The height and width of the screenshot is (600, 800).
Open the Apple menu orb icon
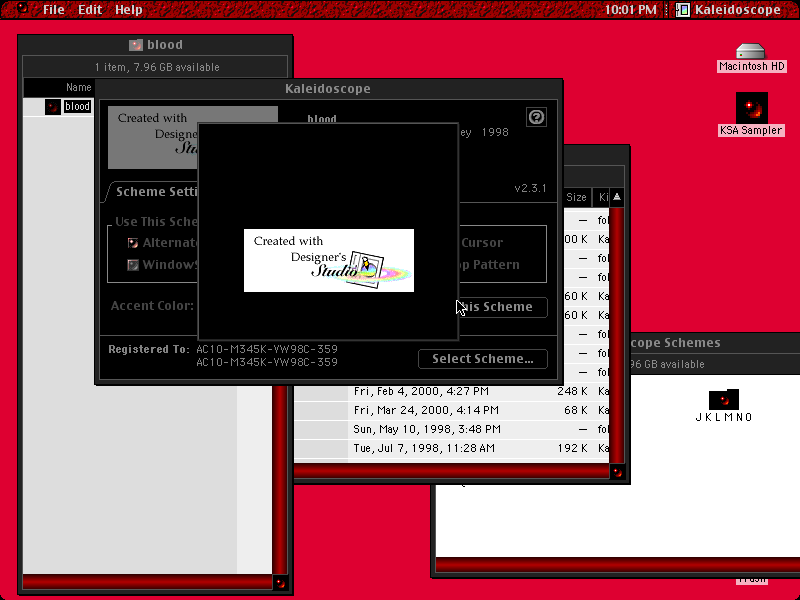tap(23, 9)
